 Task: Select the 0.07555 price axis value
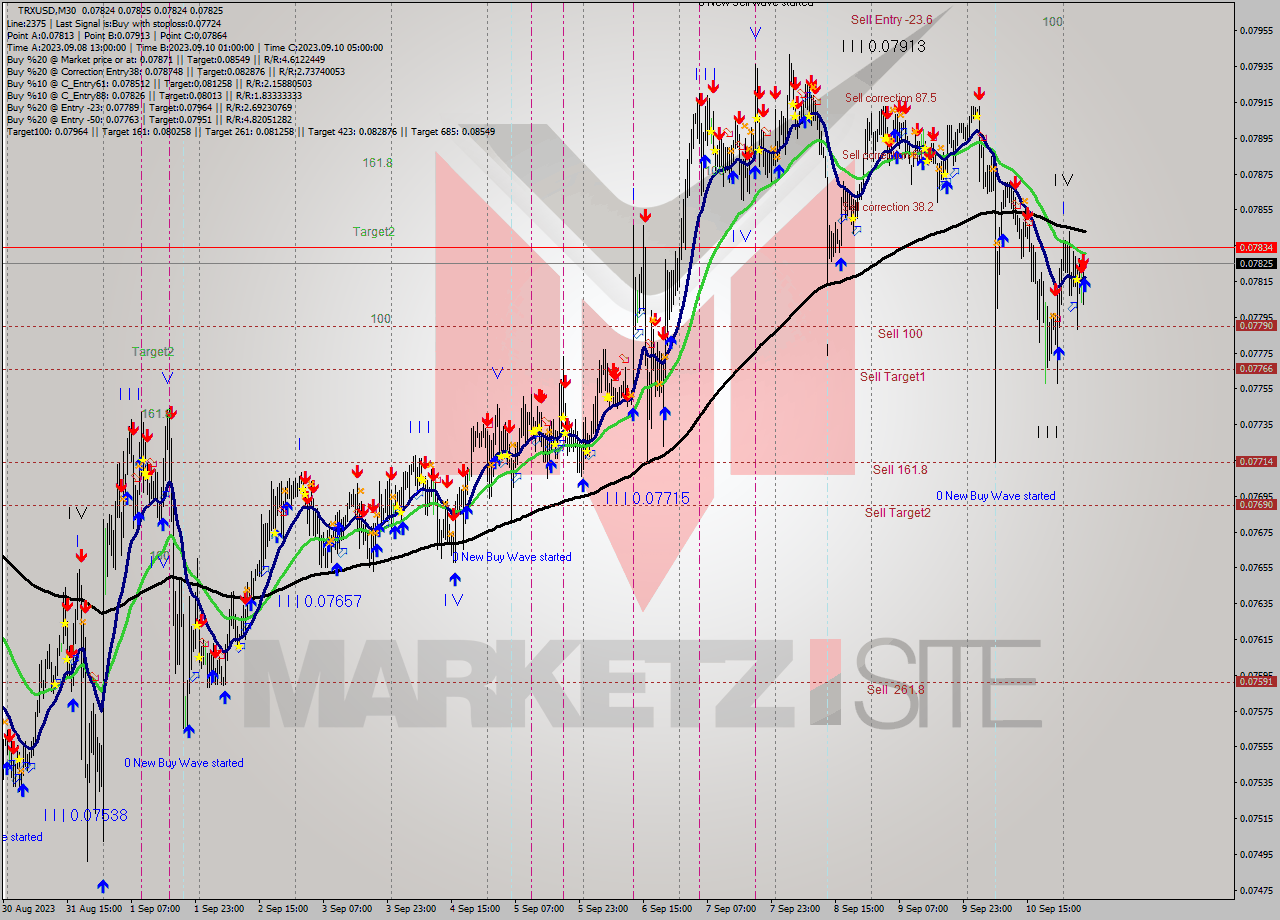point(1256,746)
